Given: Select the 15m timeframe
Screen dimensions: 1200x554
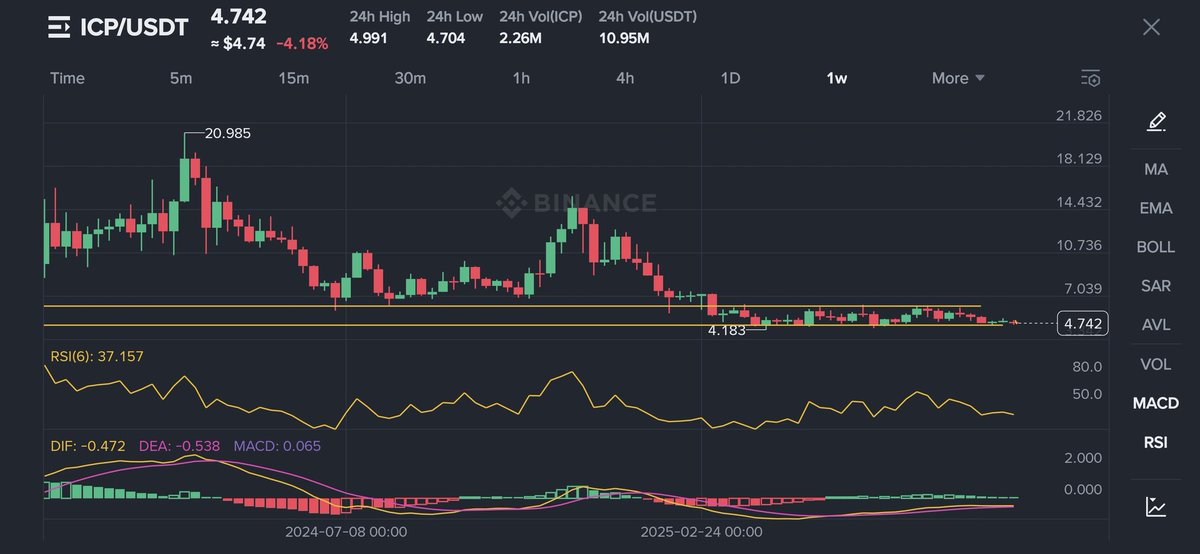Looking at the screenshot, I should click(x=293, y=78).
